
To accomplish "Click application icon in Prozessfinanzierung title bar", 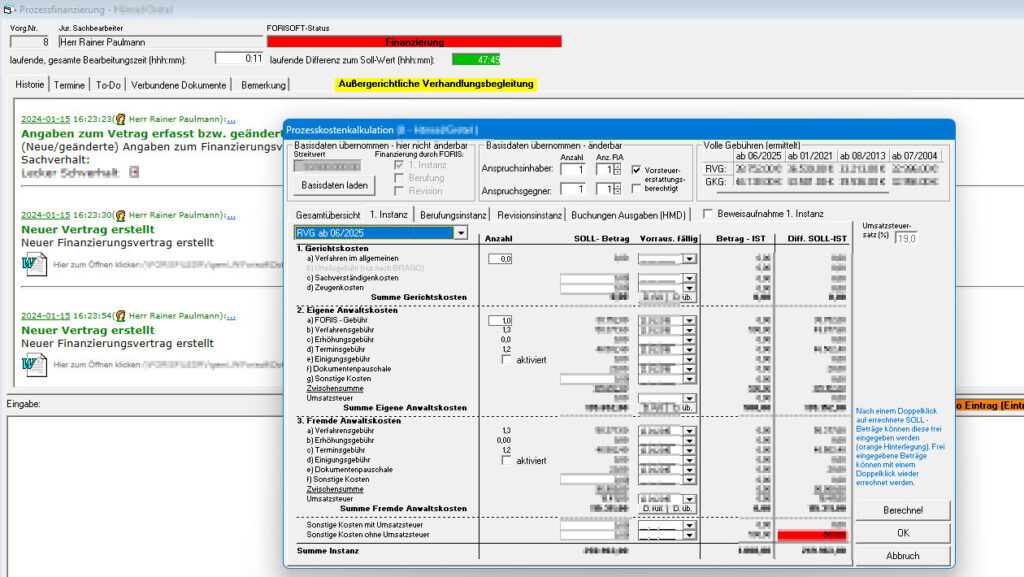I will click(x=8, y=9).
